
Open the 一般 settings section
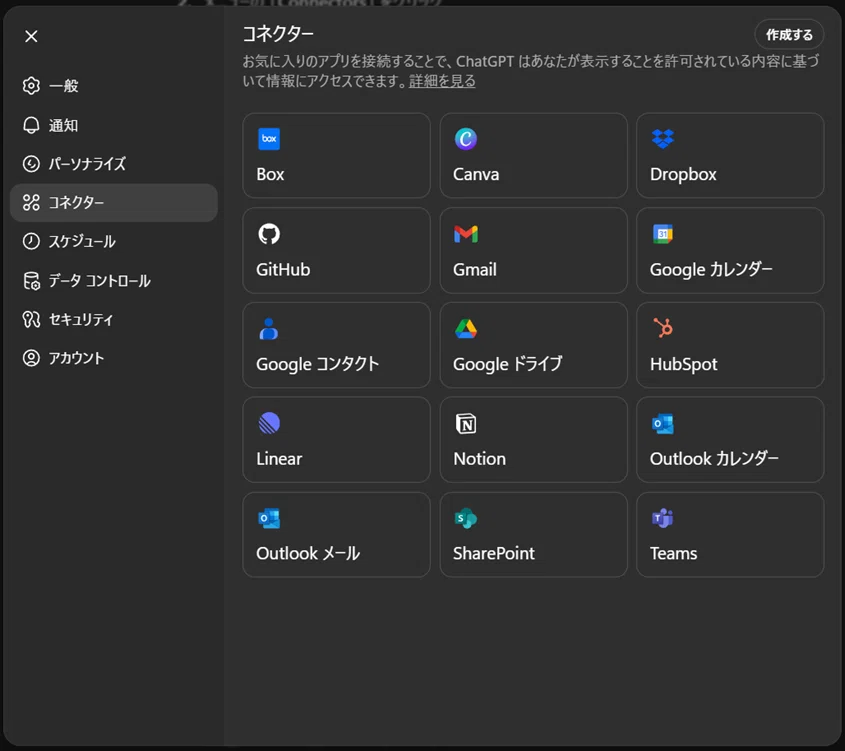point(114,86)
